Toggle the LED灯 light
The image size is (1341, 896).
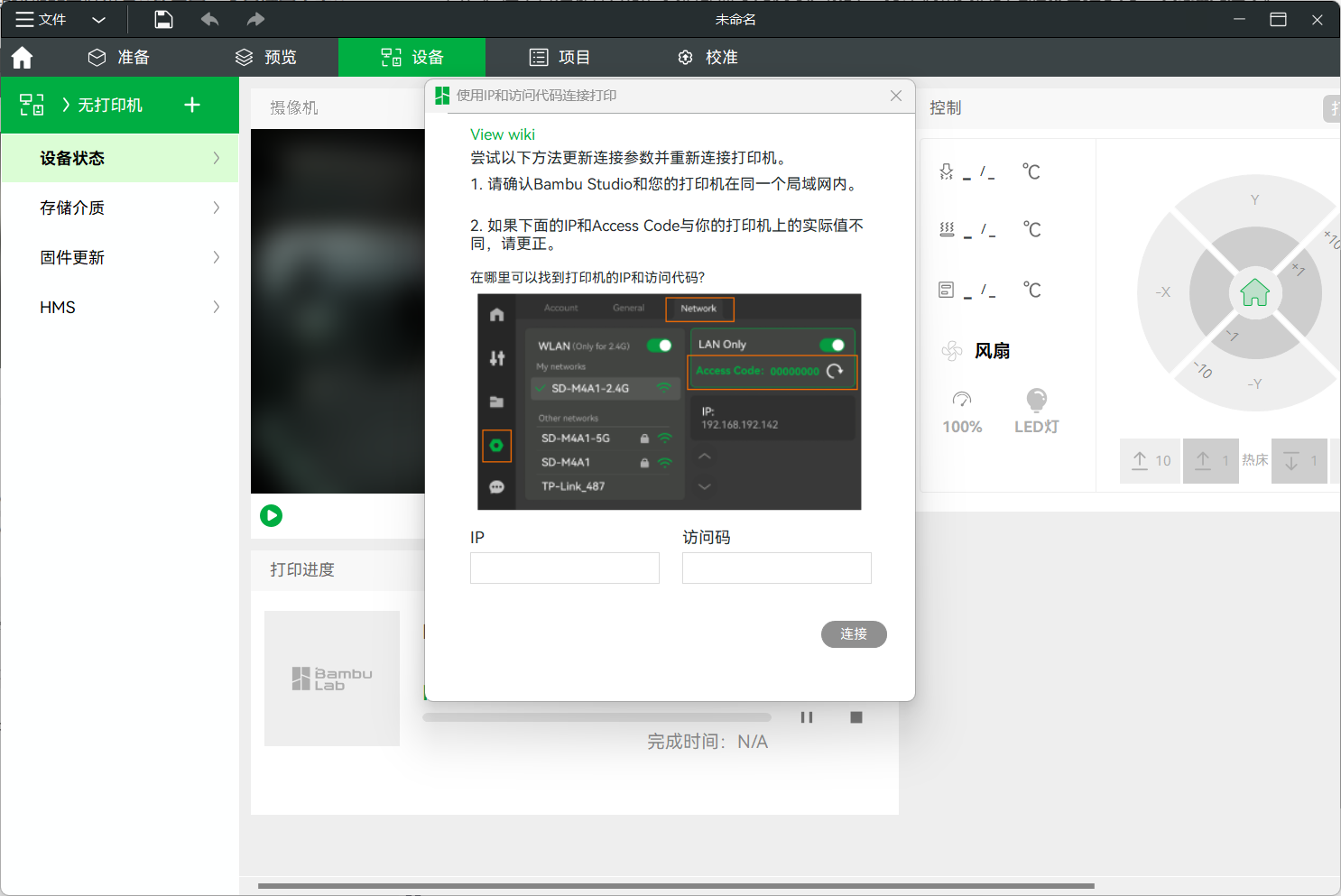point(1037,412)
